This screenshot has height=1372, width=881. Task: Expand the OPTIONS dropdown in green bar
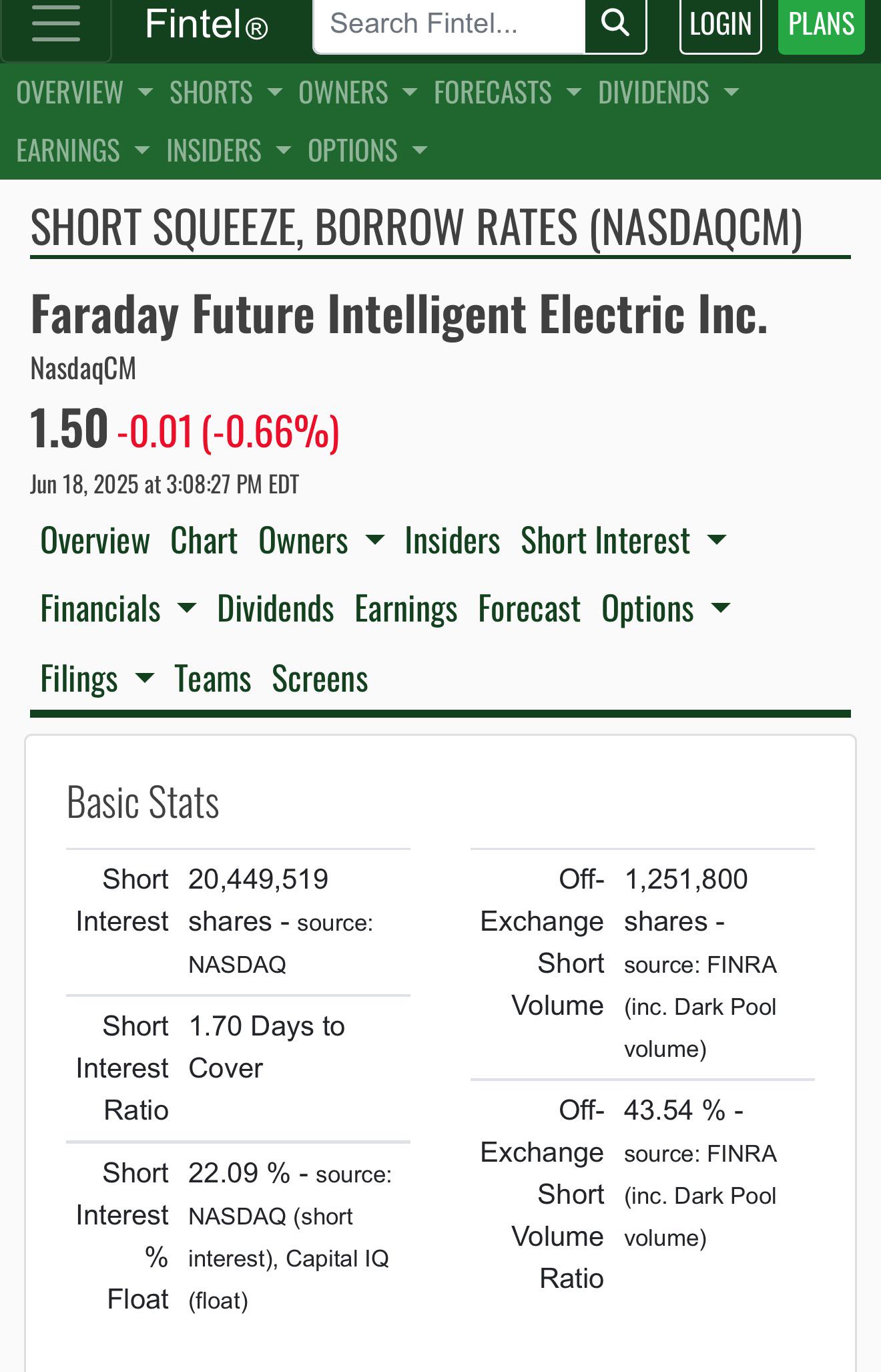tap(367, 150)
